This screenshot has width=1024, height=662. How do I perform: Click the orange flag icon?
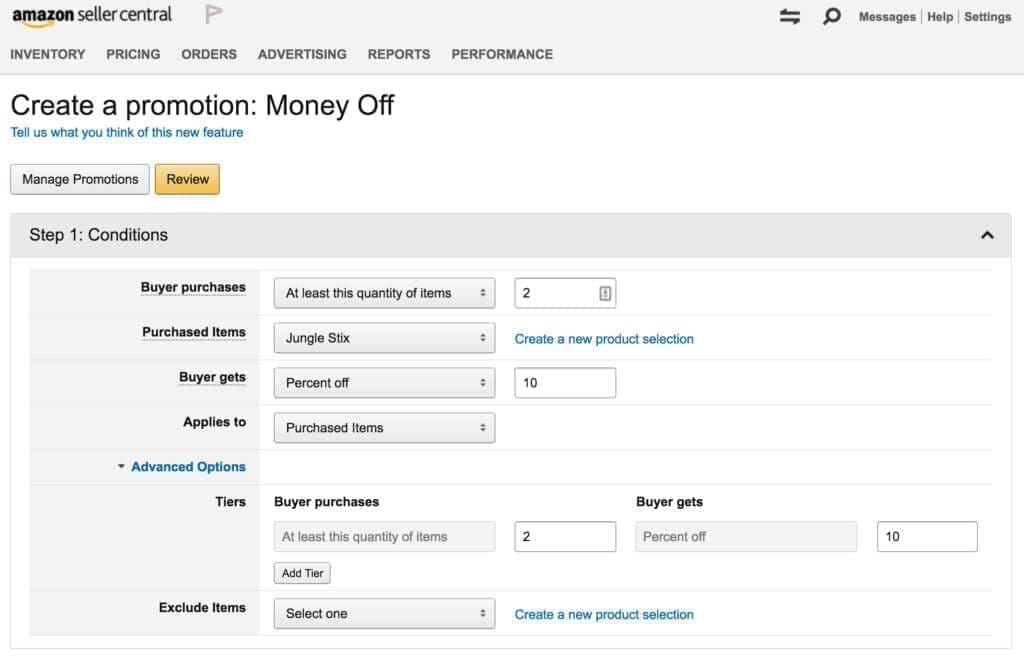(x=212, y=14)
